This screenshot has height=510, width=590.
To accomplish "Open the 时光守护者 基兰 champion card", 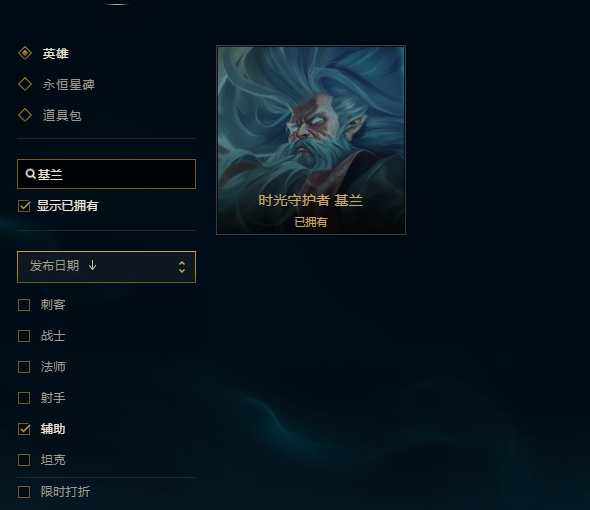I will point(311,140).
